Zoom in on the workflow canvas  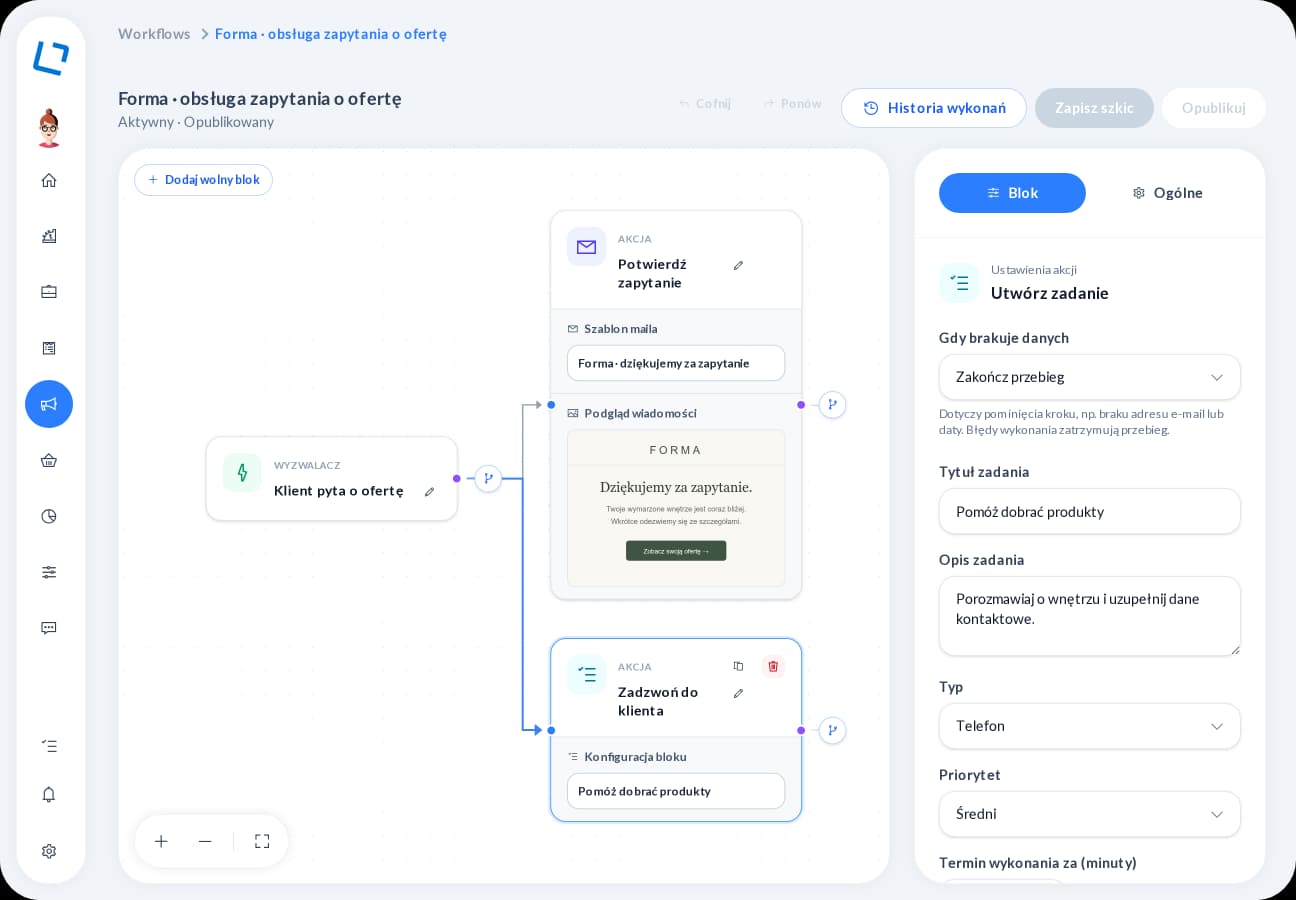point(161,841)
